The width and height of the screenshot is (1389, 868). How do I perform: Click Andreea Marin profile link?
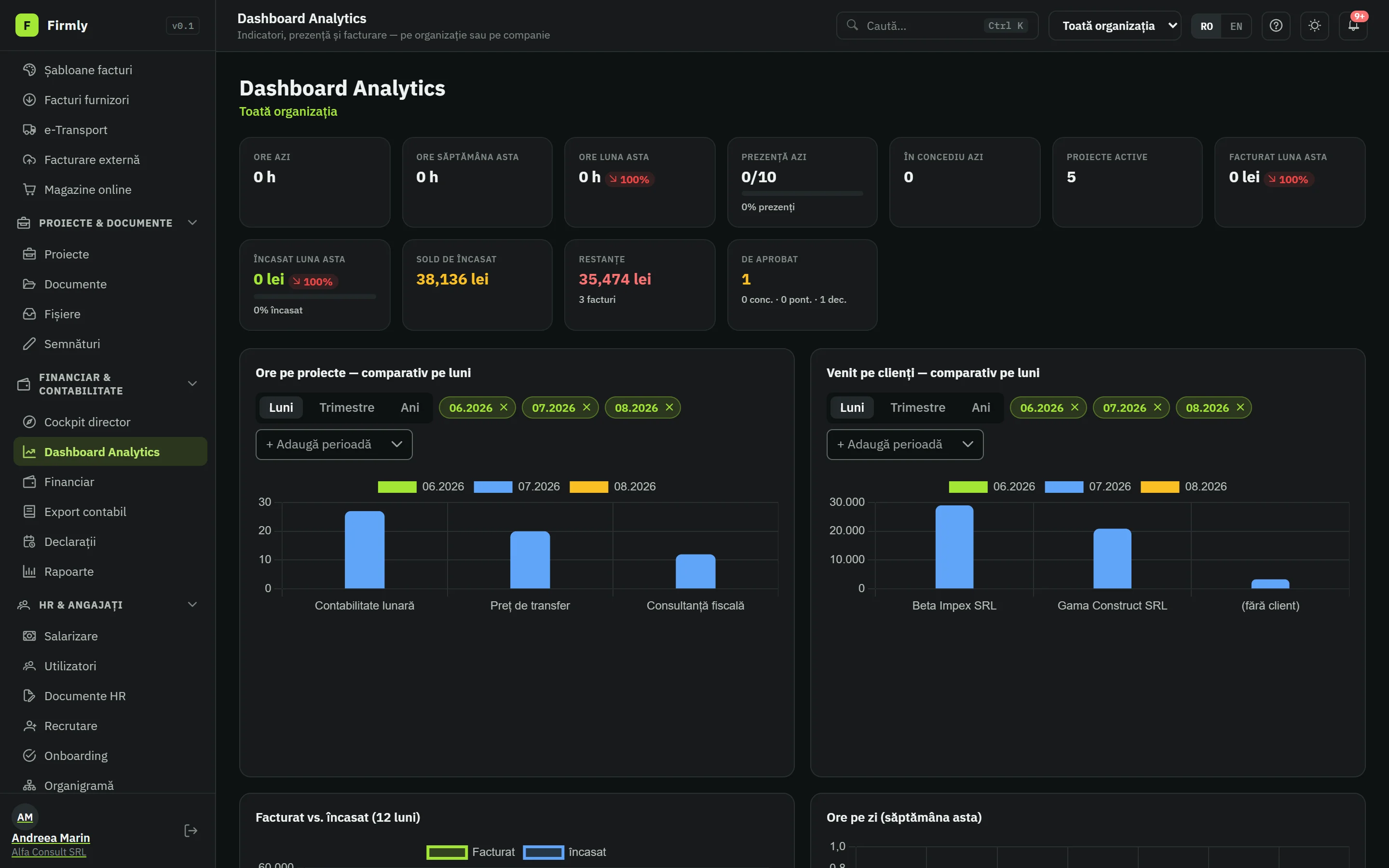coord(51,838)
